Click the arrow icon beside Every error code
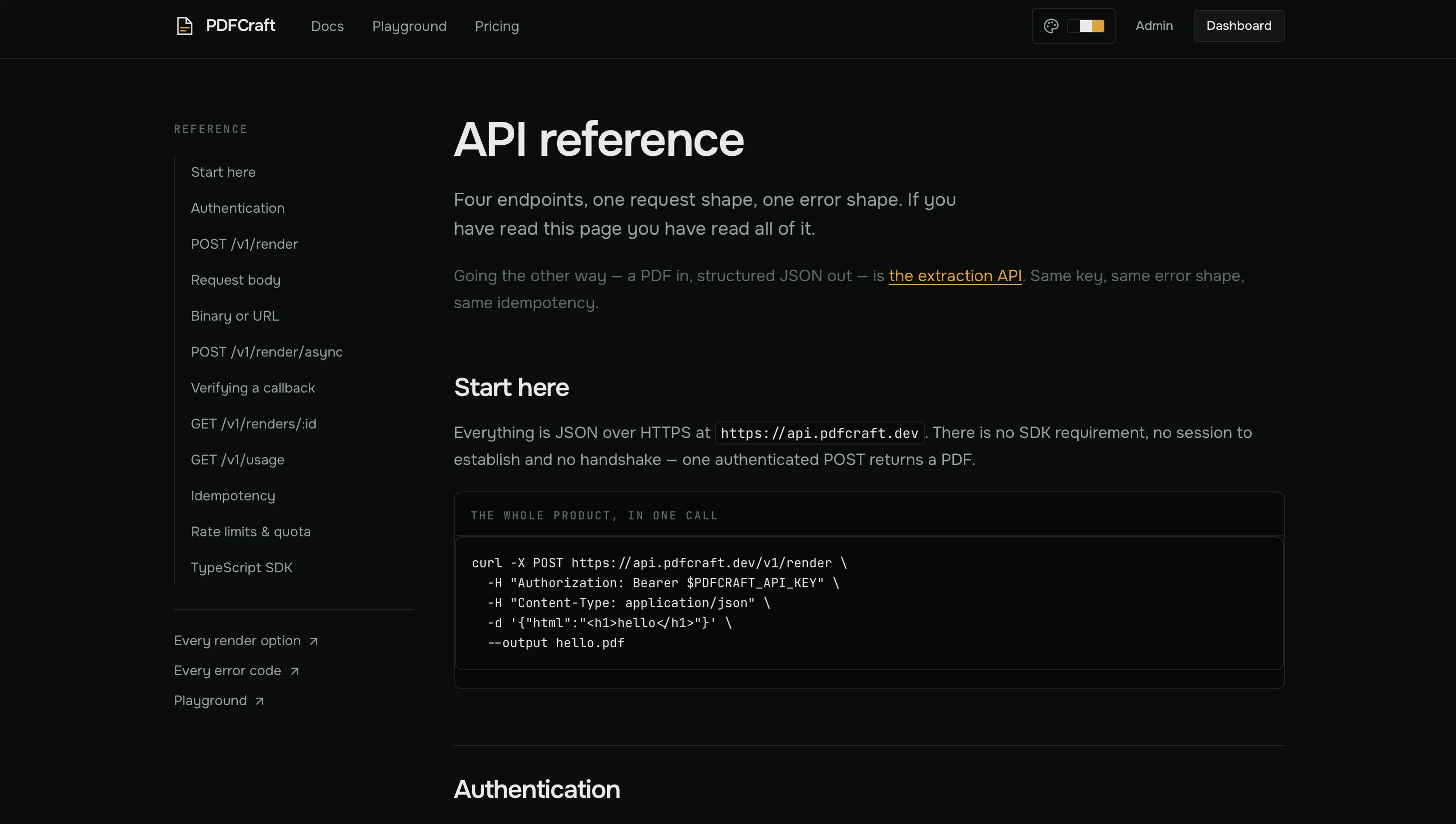The width and height of the screenshot is (1456, 824). pos(294,671)
